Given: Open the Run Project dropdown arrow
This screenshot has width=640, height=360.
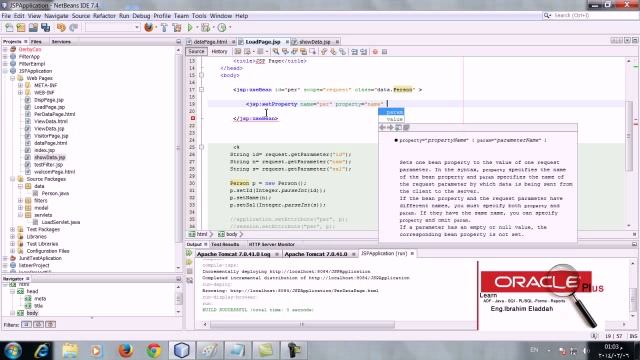Looking at the screenshot, I should click(x=197, y=27).
